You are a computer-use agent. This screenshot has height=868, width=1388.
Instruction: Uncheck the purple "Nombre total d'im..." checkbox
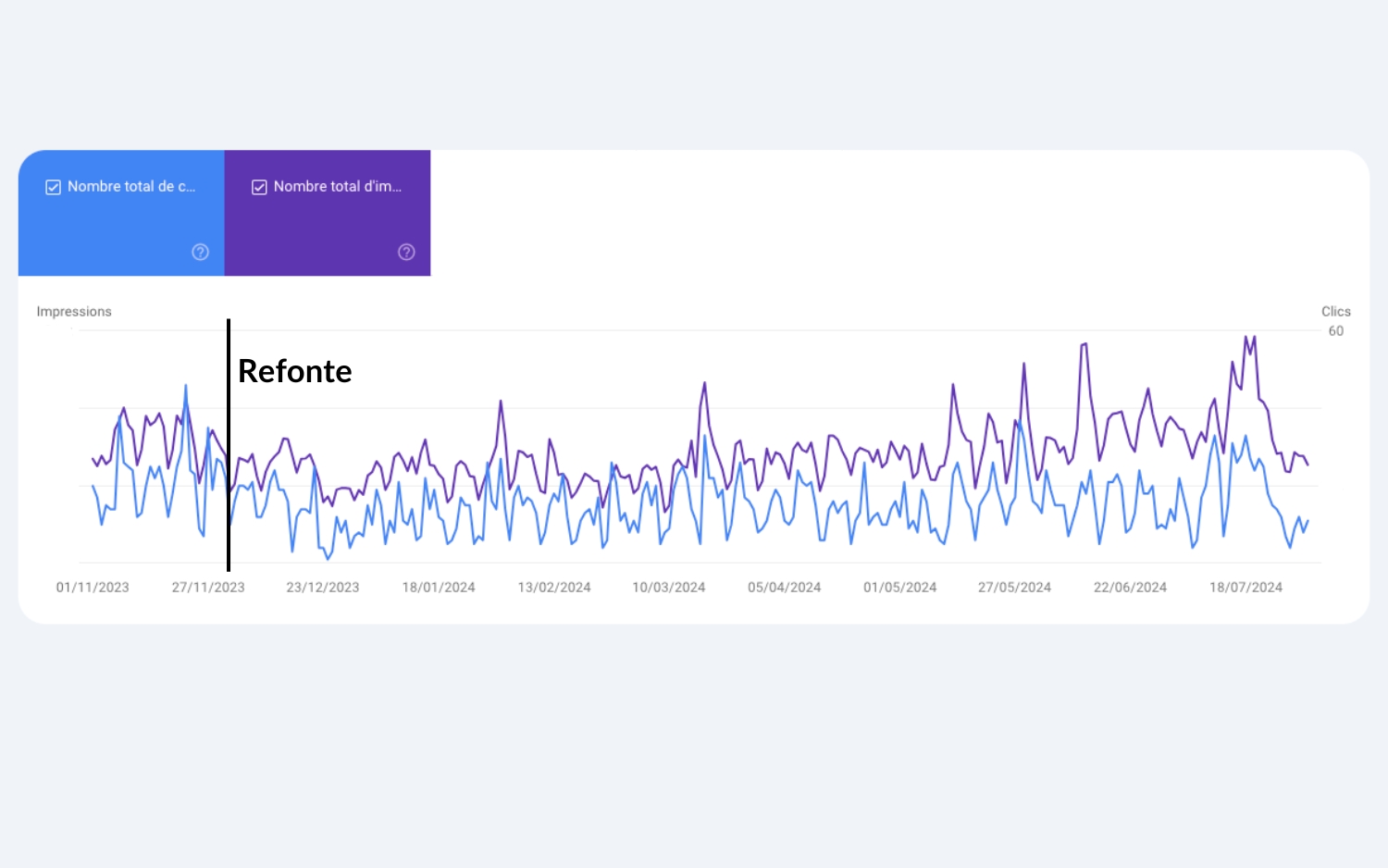click(260, 187)
